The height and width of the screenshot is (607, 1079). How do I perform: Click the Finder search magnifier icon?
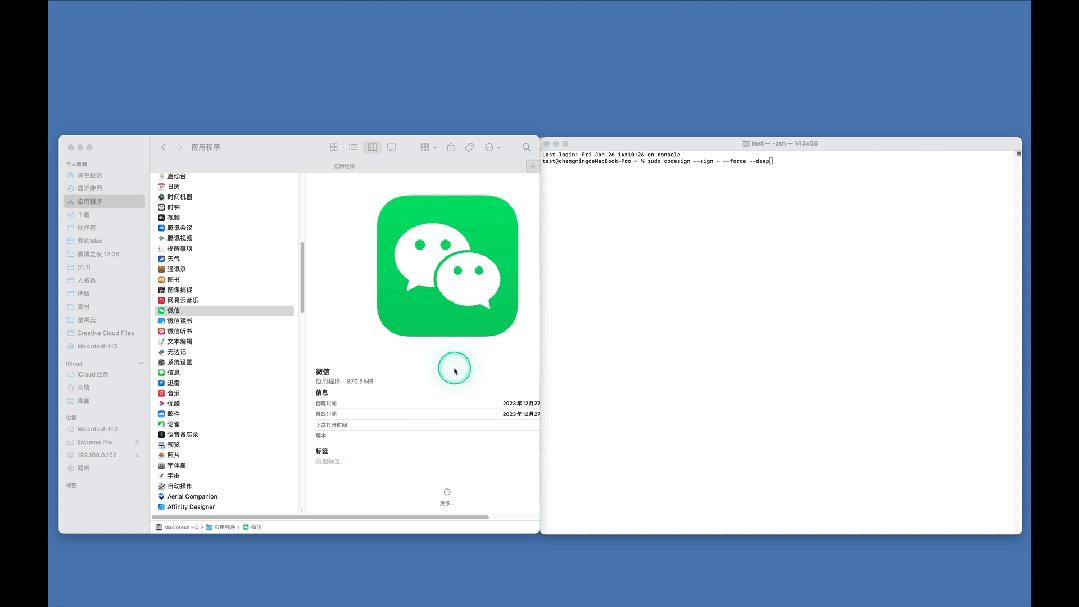(526, 147)
